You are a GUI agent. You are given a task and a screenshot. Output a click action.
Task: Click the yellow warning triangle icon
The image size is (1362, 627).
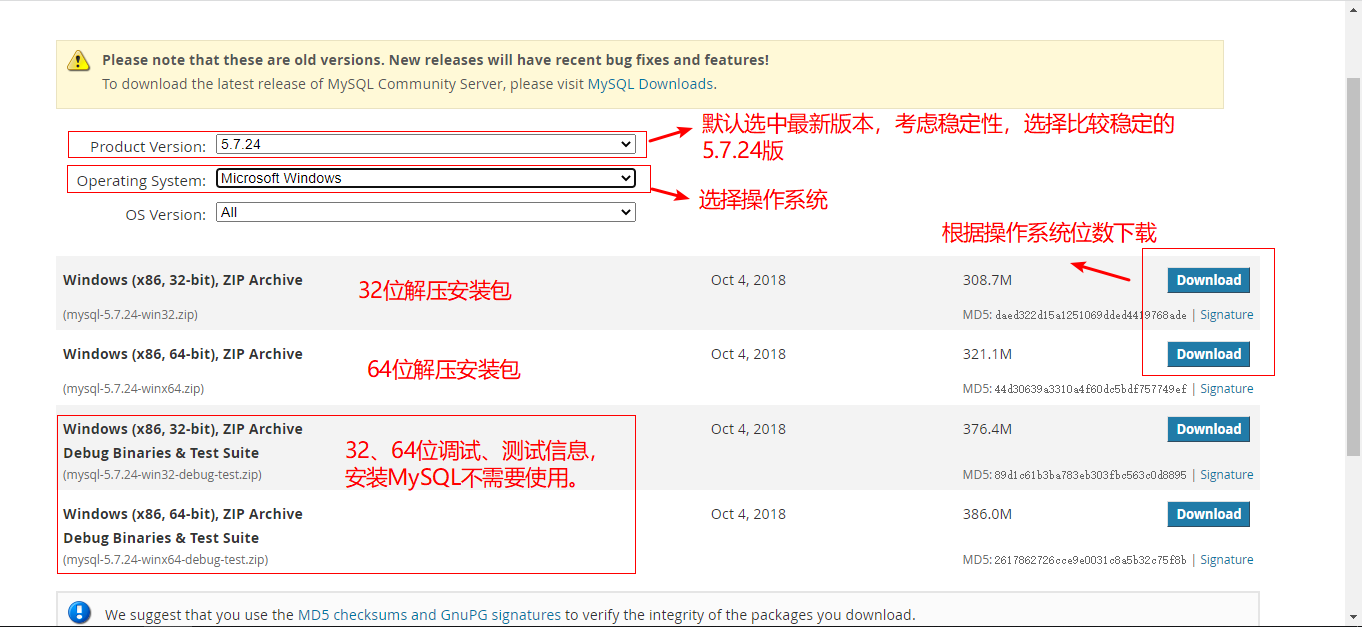click(79, 61)
